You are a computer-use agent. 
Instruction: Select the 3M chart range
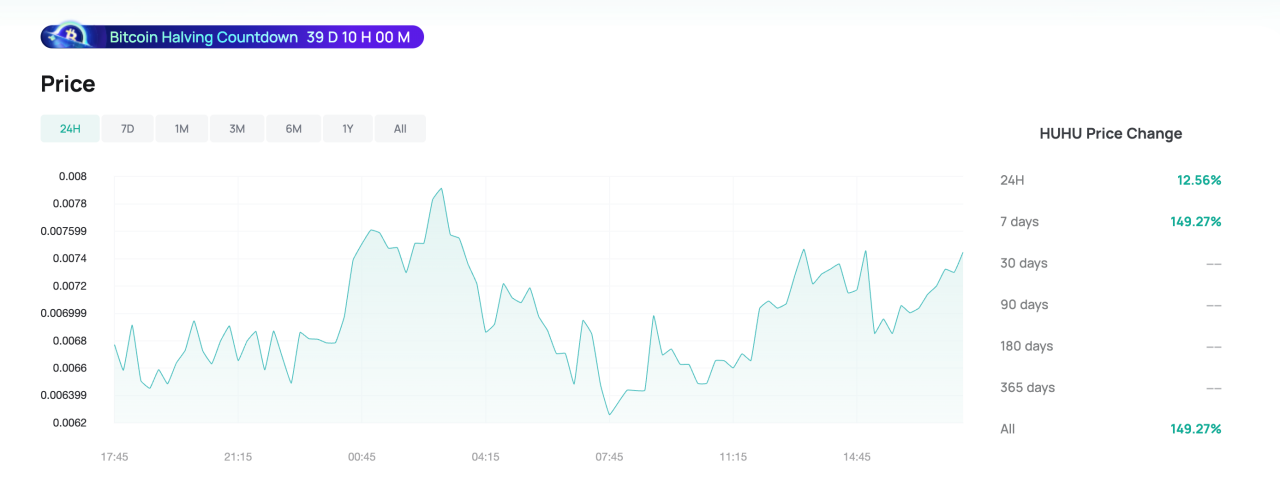pyautogui.click(x=237, y=129)
